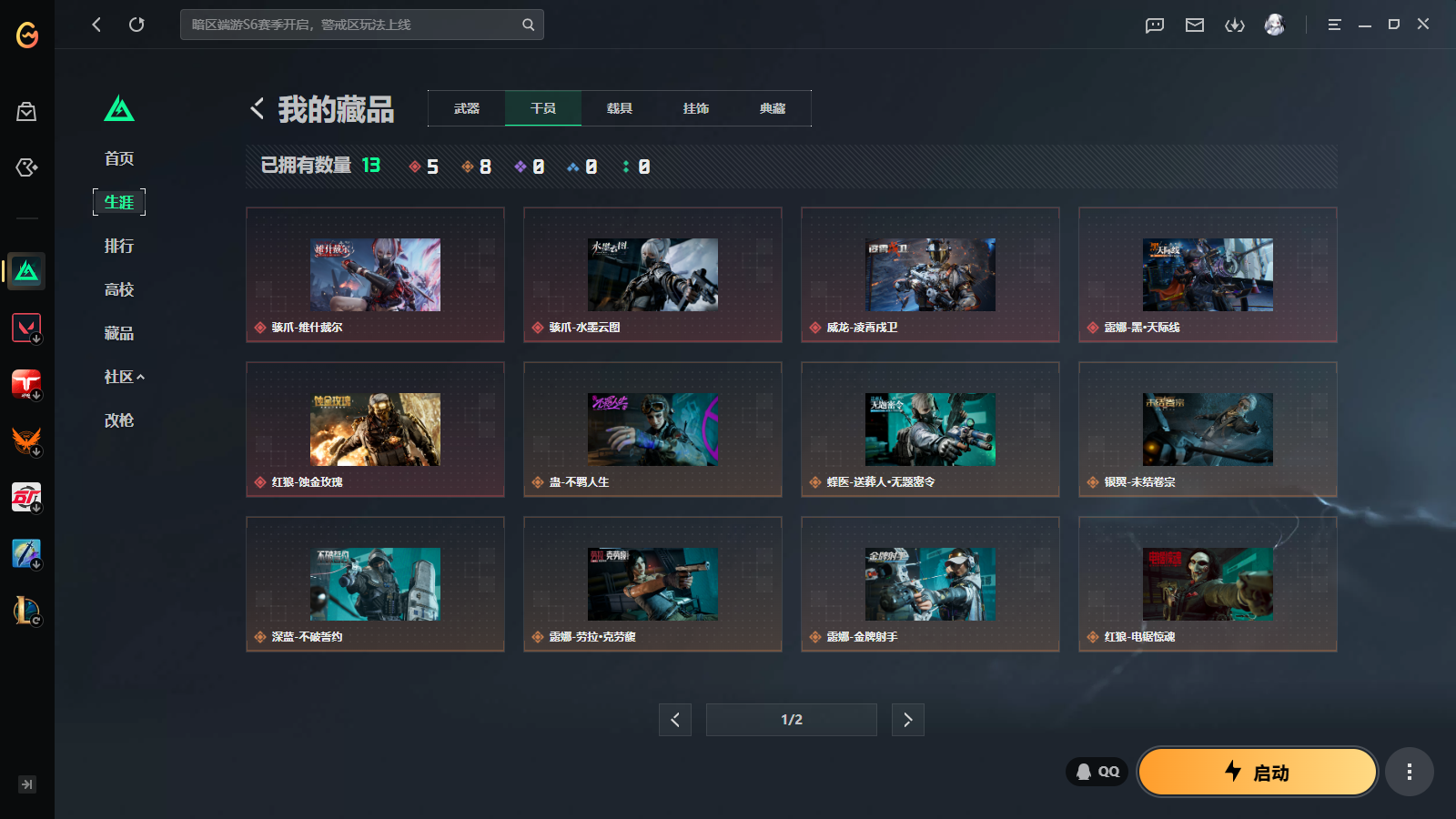Open the download manager icon
The image size is (1456, 819).
(1235, 25)
